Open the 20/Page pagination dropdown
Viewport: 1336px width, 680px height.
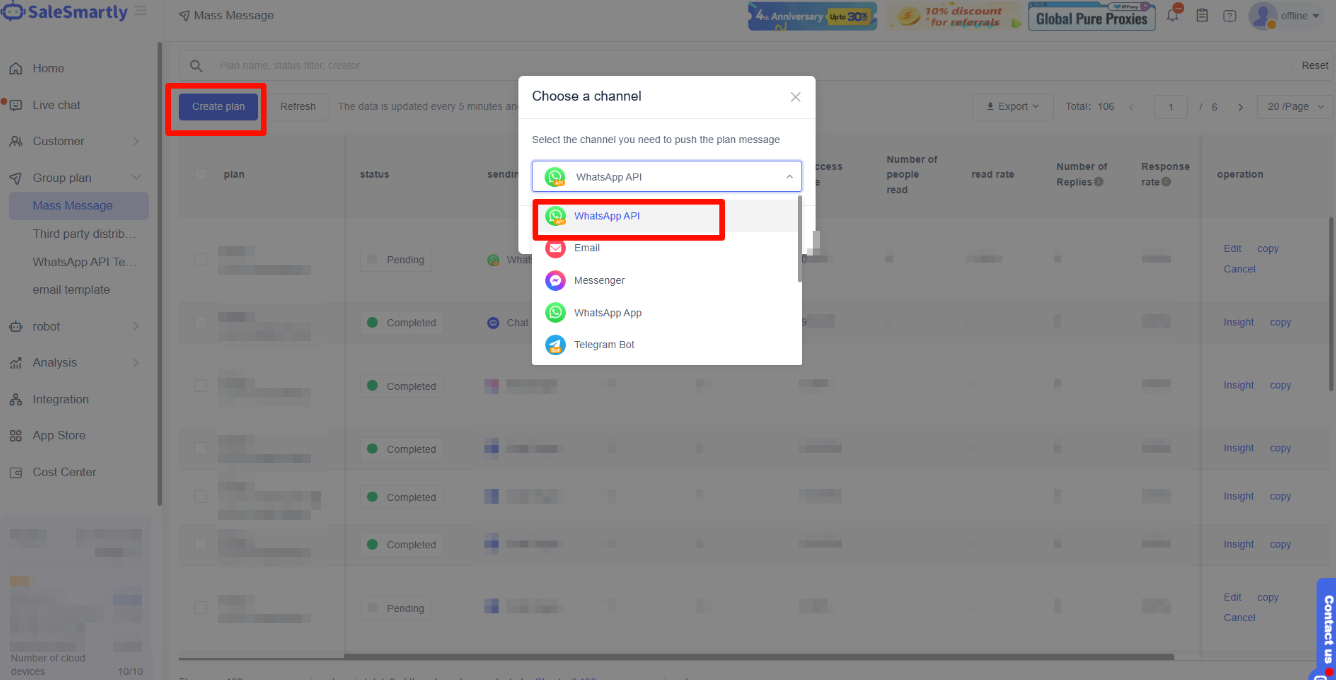pyautogui.click(x=1295, y=107)
